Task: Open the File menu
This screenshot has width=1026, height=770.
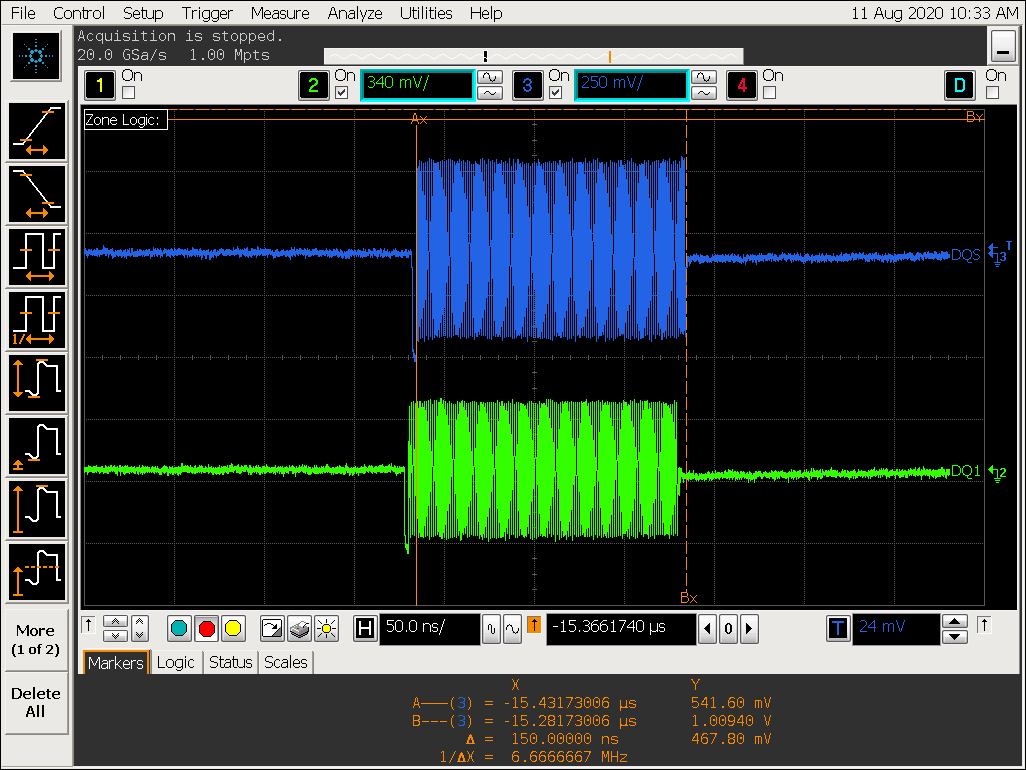Action: click(x=24, y=13)
